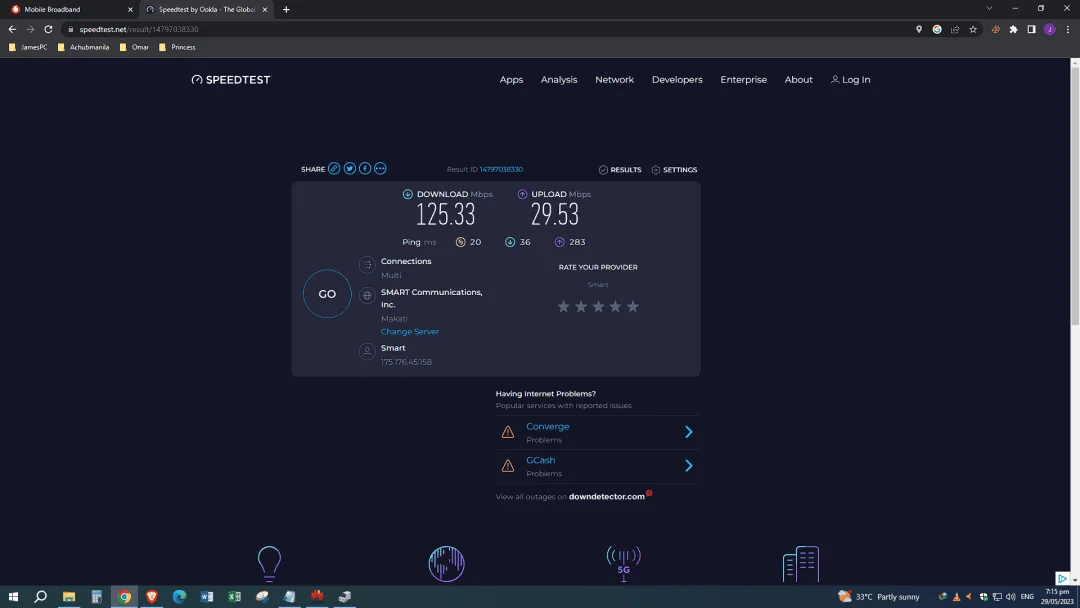Open Brave browser from taskbar
This screenshot has width=1080, height=608.
(152, 596)
